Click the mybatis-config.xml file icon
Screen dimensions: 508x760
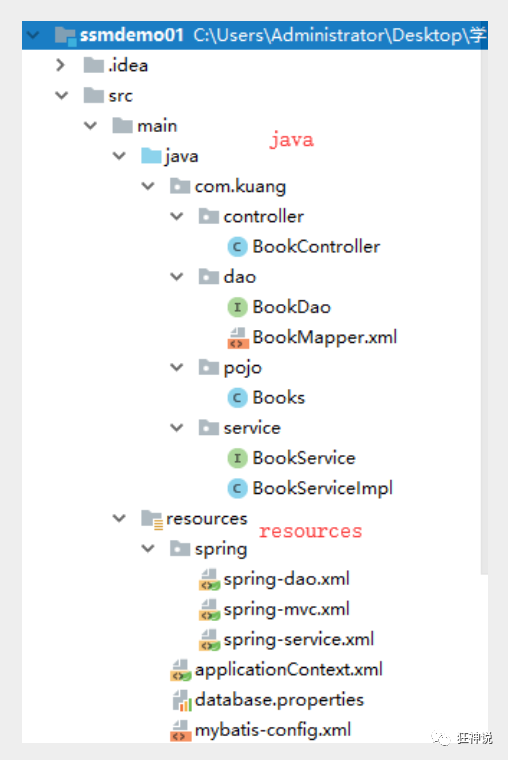pos(180,730)
